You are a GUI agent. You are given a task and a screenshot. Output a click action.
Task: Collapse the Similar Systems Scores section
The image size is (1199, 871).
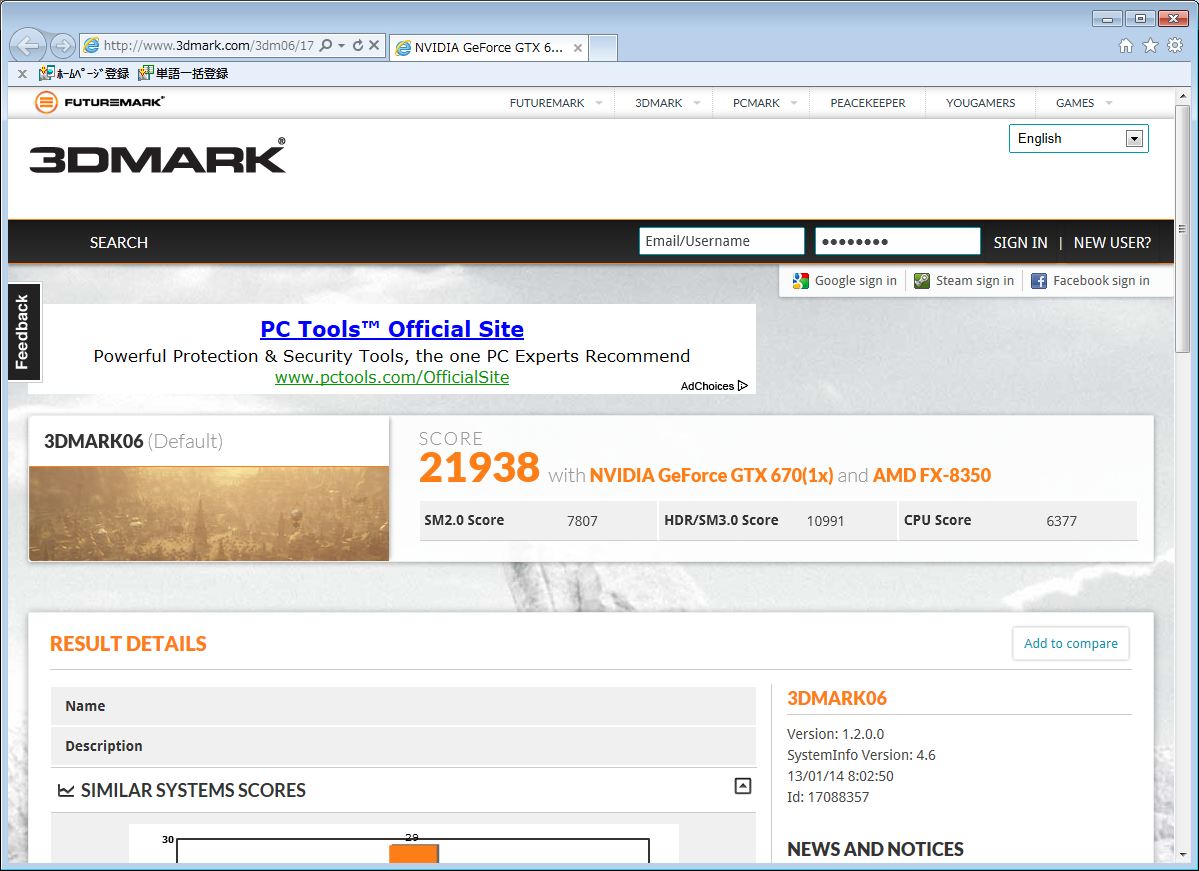742,785
